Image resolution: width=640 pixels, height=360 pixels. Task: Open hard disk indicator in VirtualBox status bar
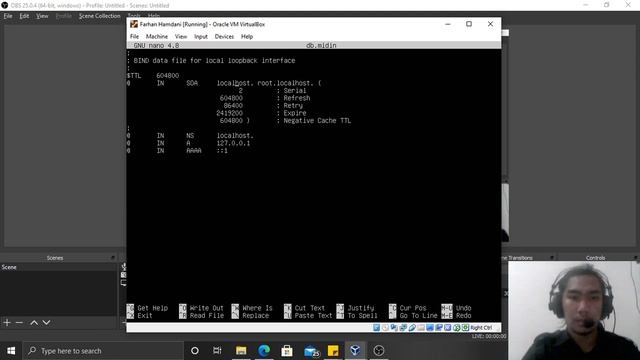pyautogui.click(x=376, y=327)
